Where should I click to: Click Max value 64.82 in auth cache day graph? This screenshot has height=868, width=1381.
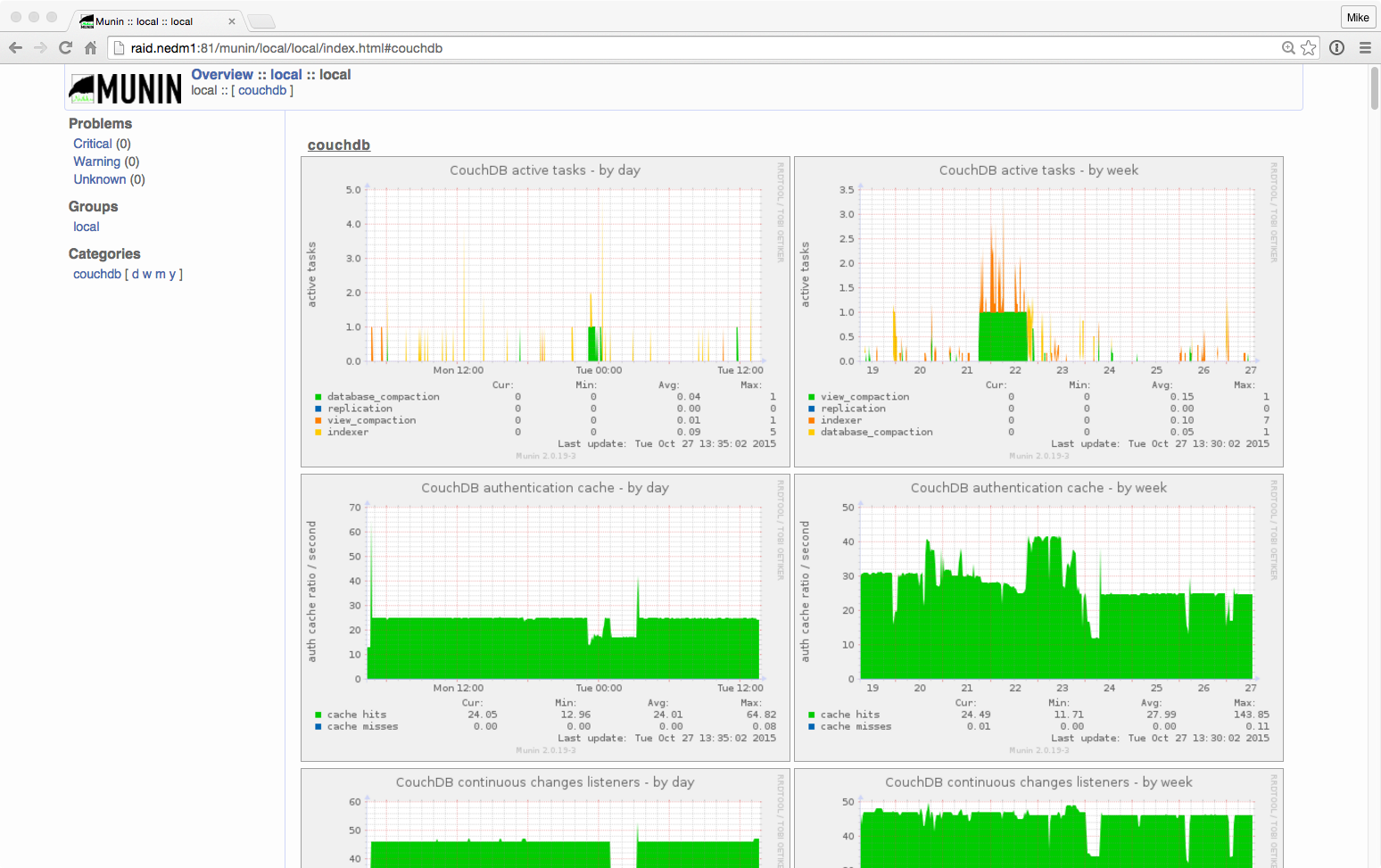click(761, 715)
